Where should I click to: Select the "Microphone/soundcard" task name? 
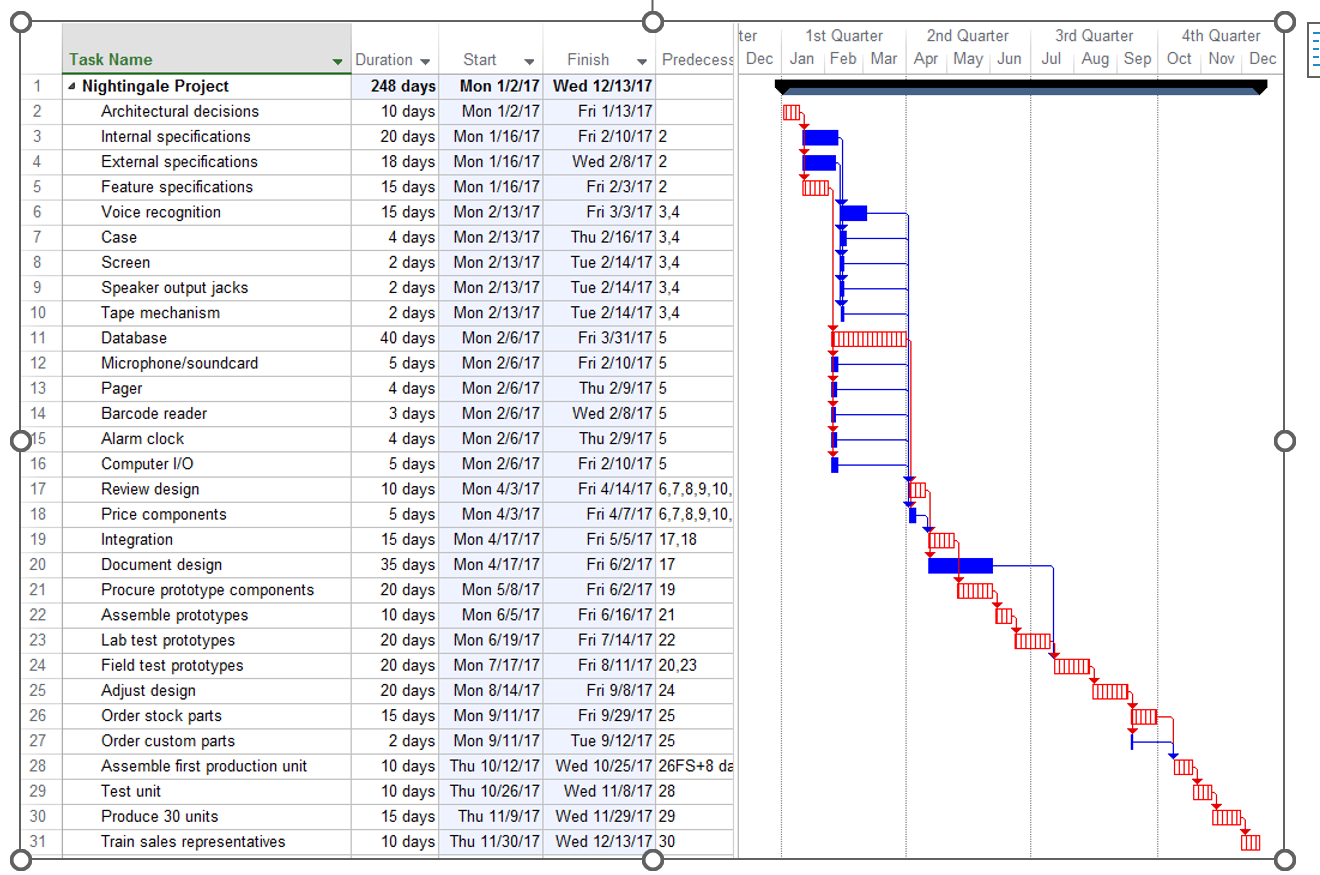[179, 363]
